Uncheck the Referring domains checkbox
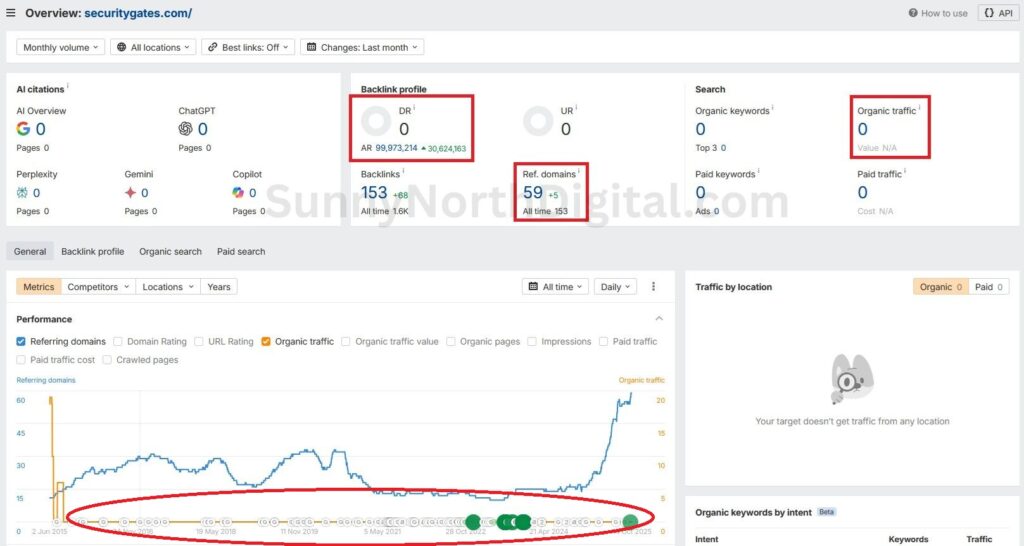Viewport: 1024px width, 546px height. coord(22,342)
